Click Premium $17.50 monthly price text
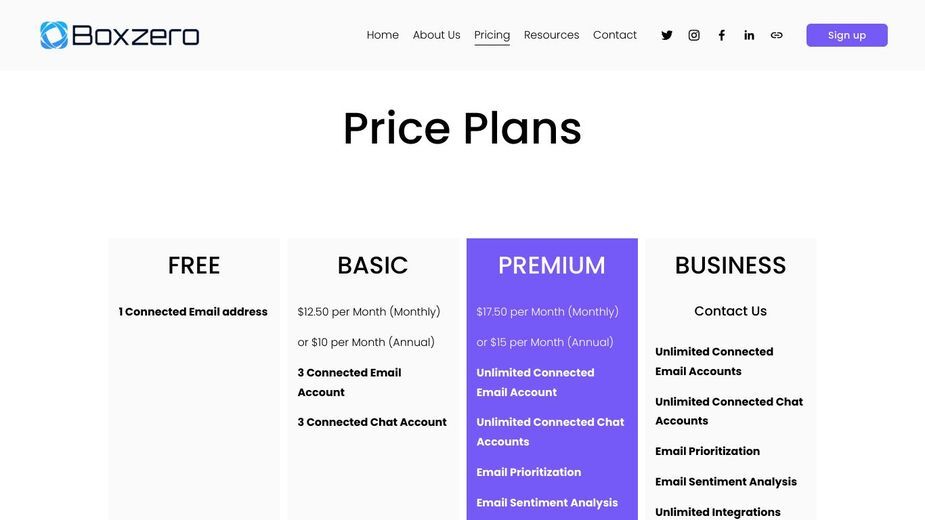925x520 pixels. pos(547,312)
